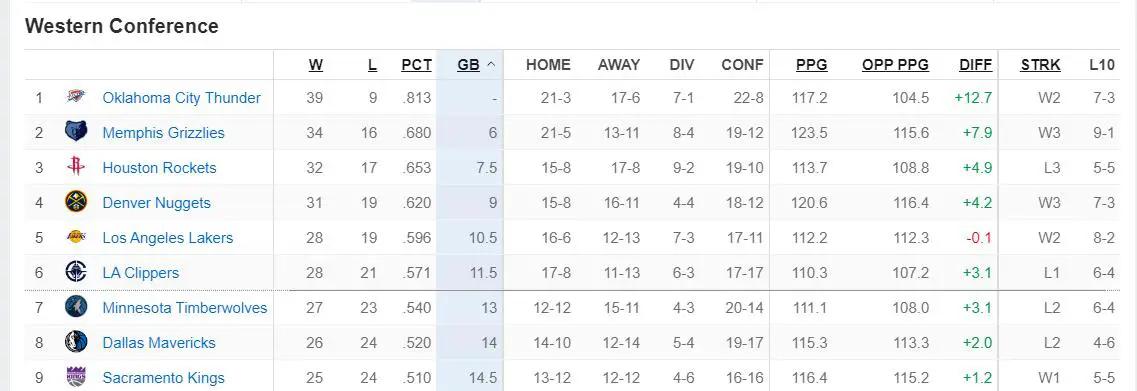Screen dimensions: 1137x391
Task: Click the Los Angeles Lakers logo icon
Action: pyautogui.click(x=76, y=237)
